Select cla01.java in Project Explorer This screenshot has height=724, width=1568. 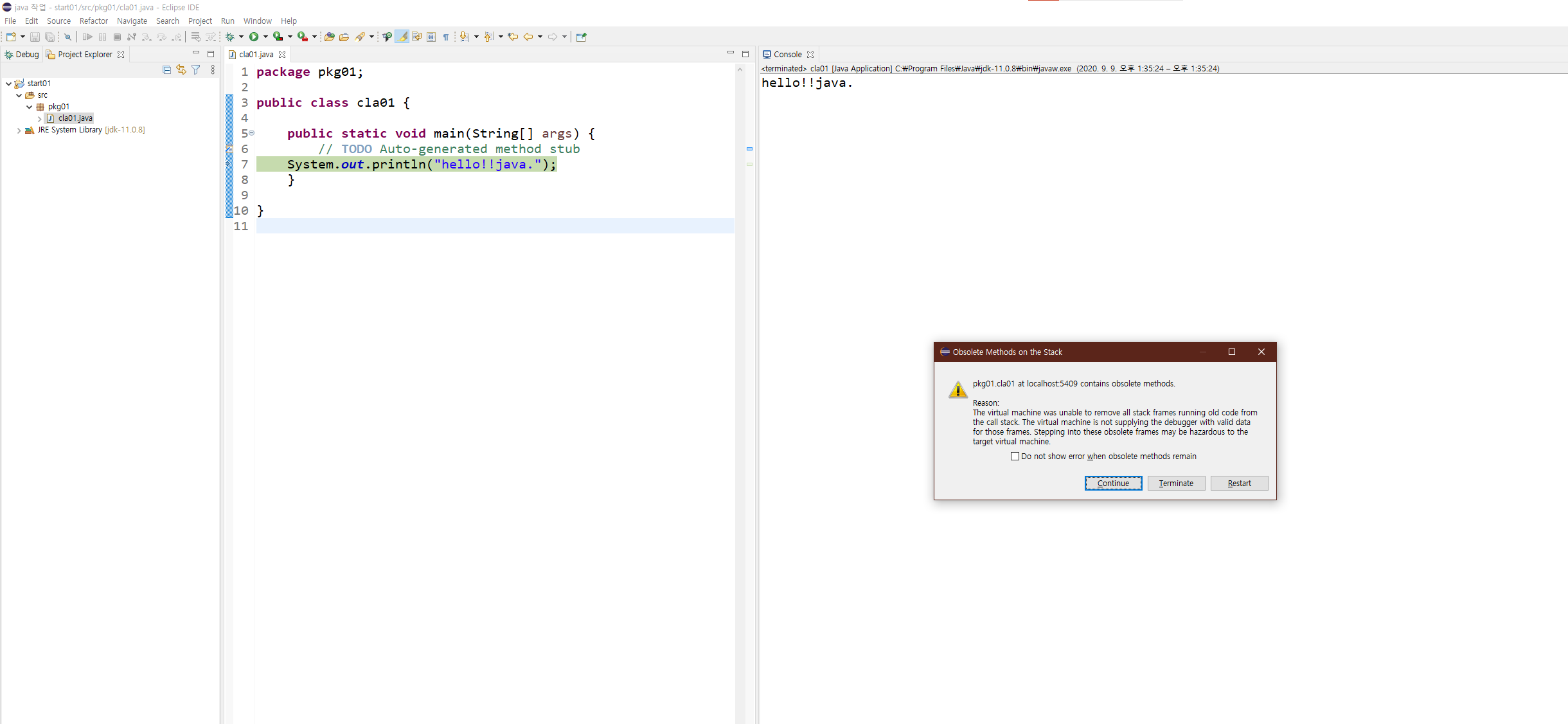tap(75, 118)
